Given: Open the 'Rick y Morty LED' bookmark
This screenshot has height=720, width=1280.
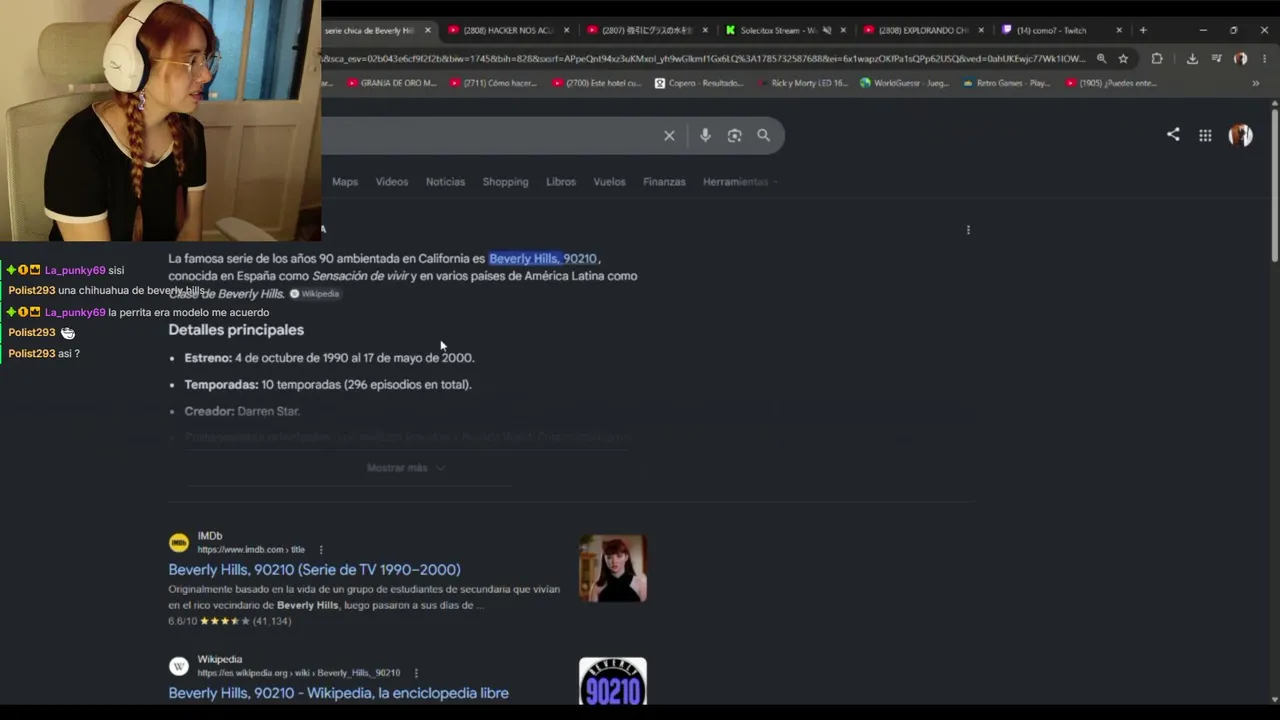Looking at the screenshot, I should click(x=802, y=83).
